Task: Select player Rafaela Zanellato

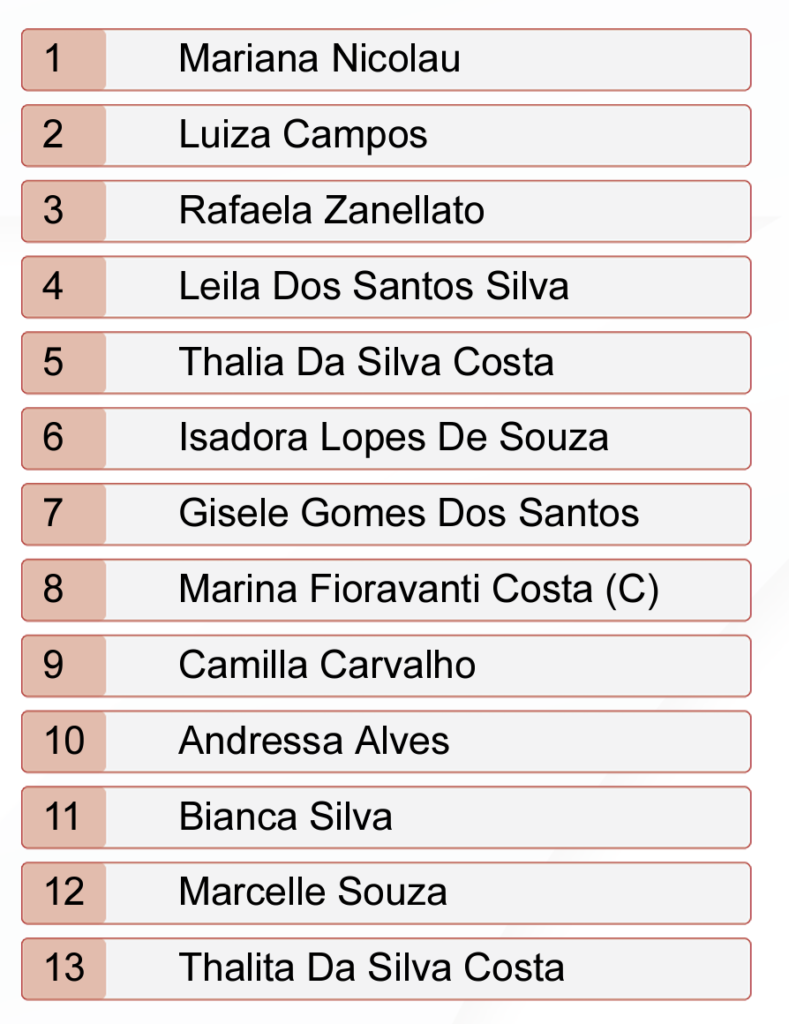Action: [x=331, y=211]
